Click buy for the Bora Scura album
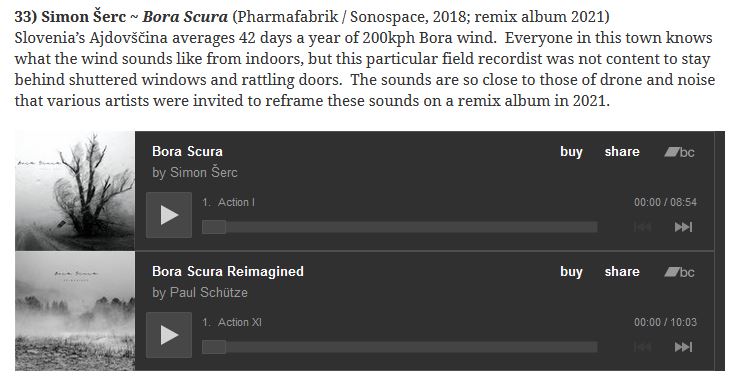Viewport: 737px width, 385px height. point(571,152)
